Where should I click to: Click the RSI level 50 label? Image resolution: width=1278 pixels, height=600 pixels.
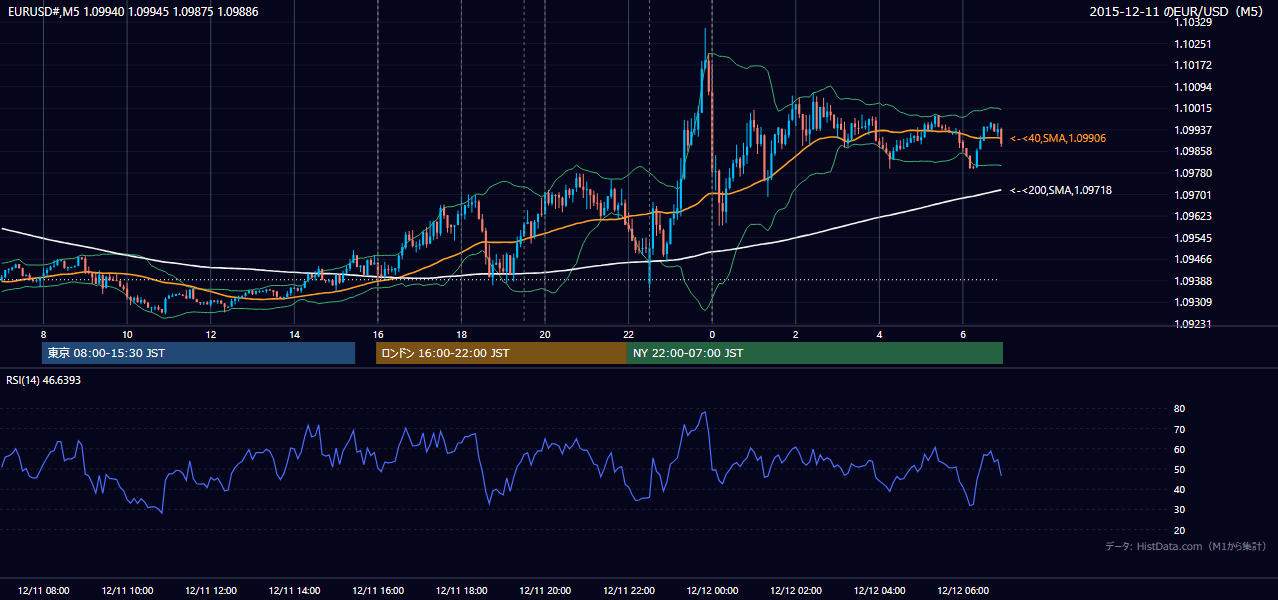[x=1179, y=469]
